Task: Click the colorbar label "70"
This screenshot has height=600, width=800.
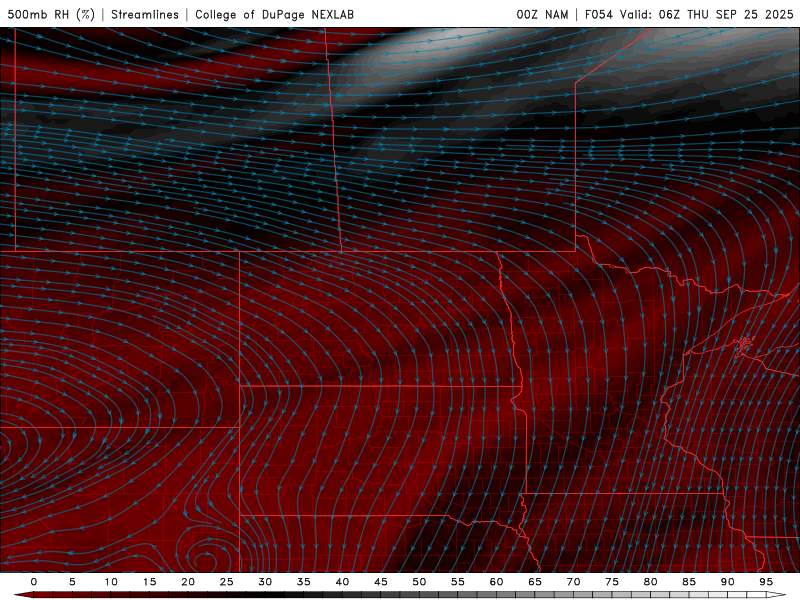Action: click(573, 582)
